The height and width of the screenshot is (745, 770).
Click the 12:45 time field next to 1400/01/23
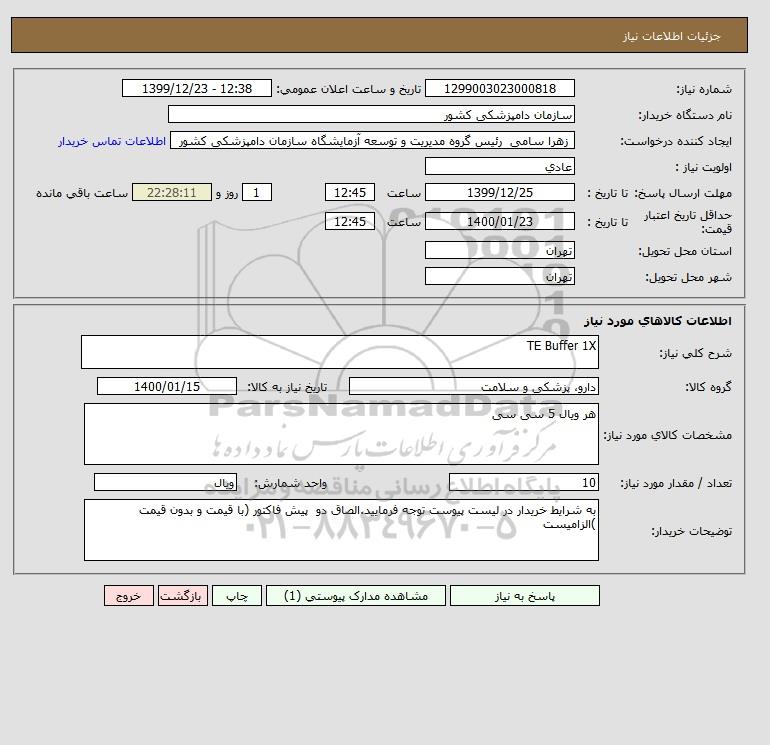point(350,221)
